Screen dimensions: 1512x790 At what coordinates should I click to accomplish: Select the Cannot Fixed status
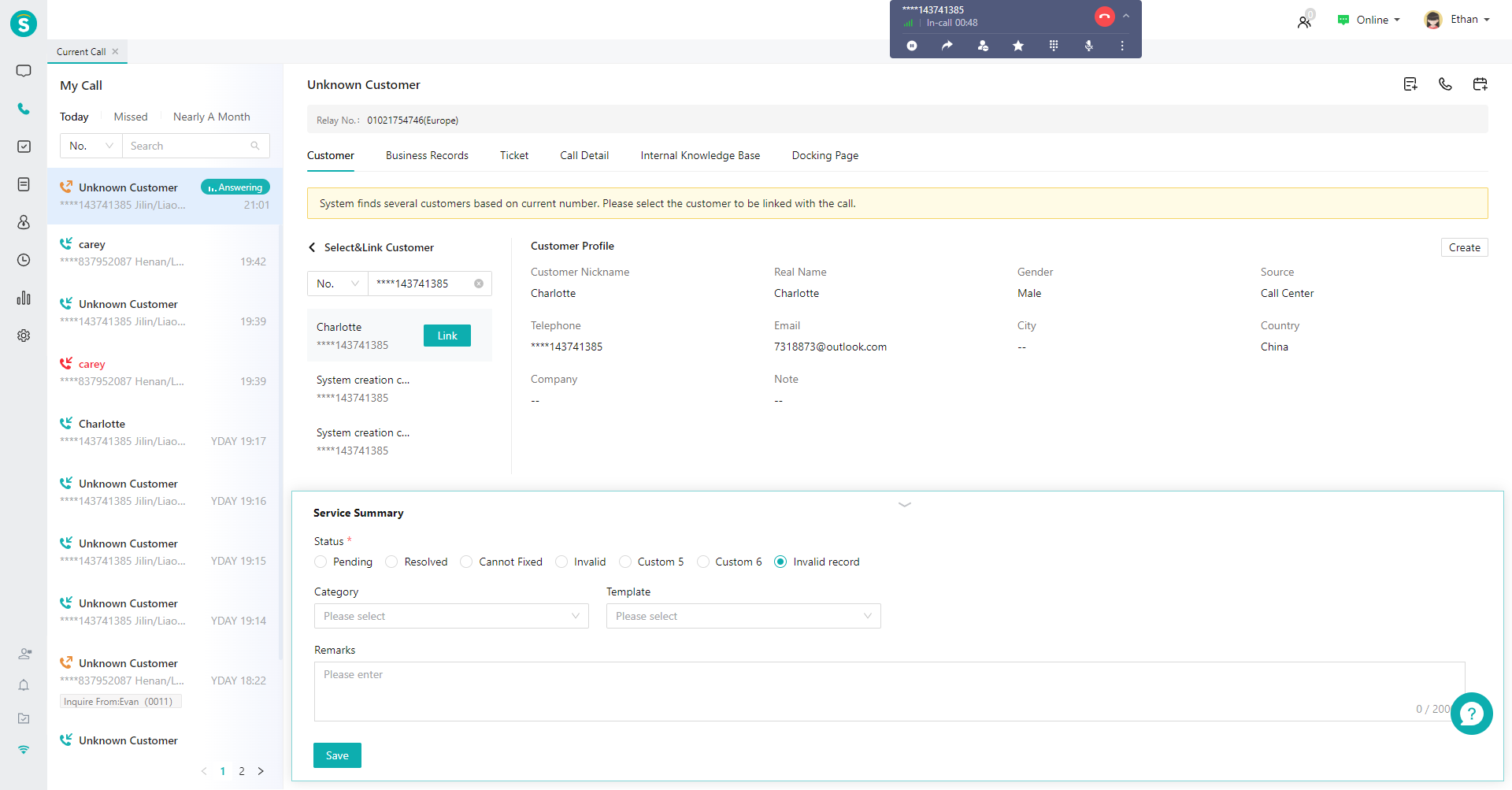[466, 562]
